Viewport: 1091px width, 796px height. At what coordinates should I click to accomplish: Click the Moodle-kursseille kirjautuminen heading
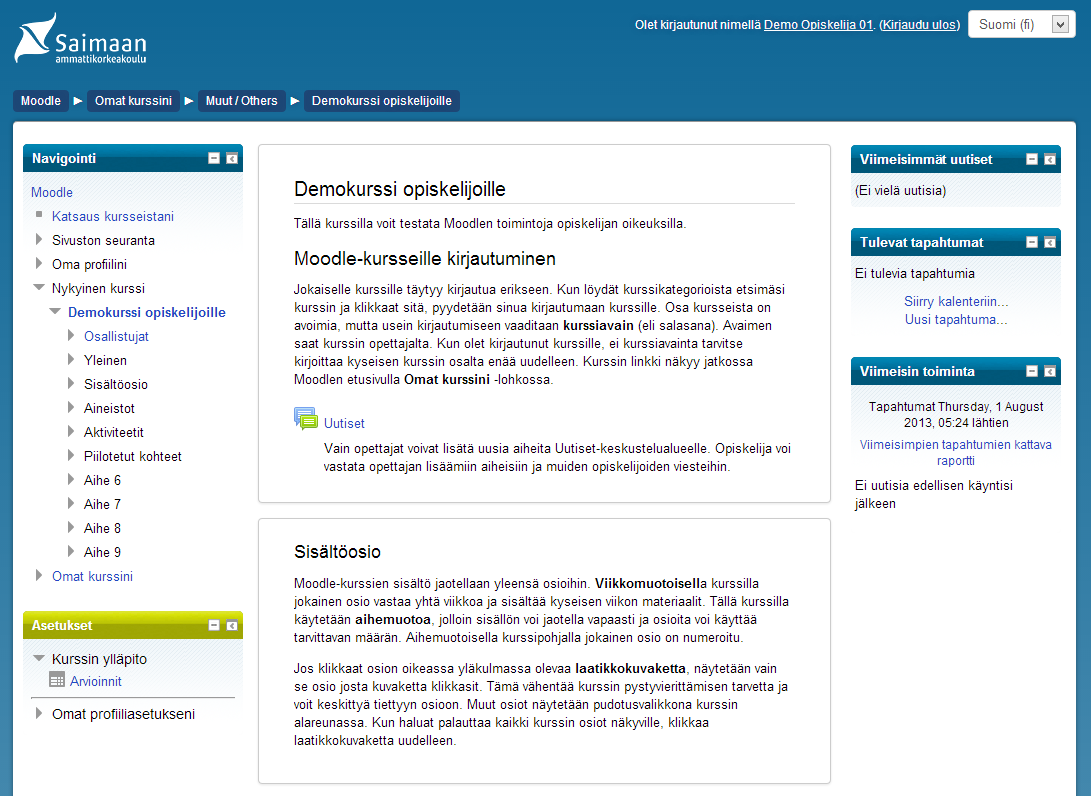(x=424, y=259)
